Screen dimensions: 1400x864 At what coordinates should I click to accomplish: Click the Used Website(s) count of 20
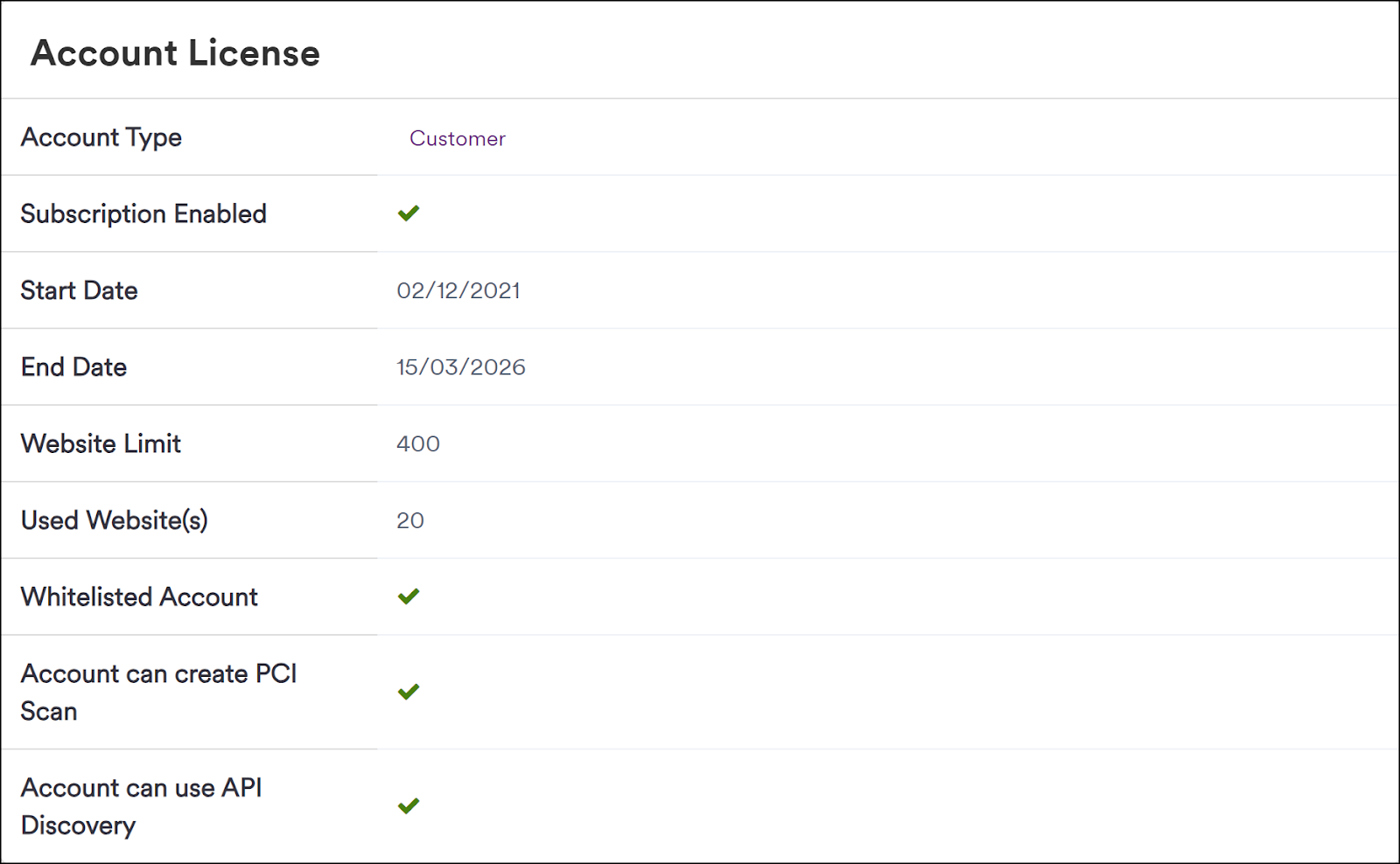[x=409, y=520]
